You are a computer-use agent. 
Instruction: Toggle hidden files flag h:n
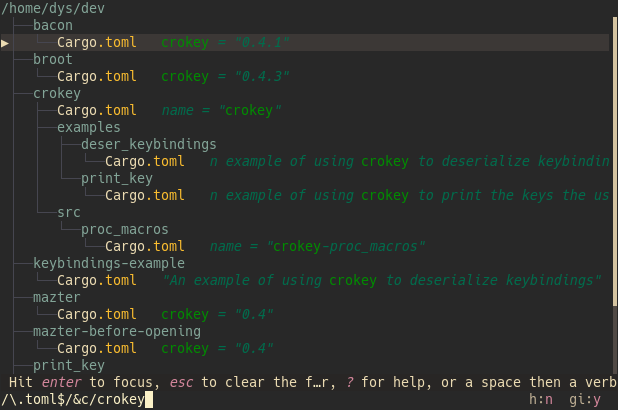click(x=541, y=399)
